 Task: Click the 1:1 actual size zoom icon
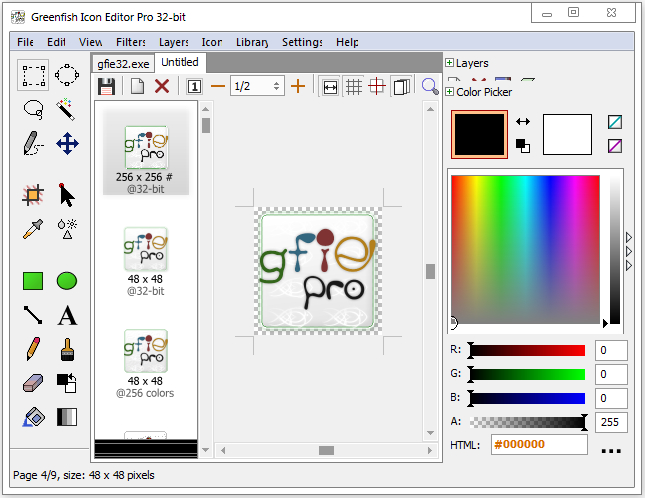[194, 87]
